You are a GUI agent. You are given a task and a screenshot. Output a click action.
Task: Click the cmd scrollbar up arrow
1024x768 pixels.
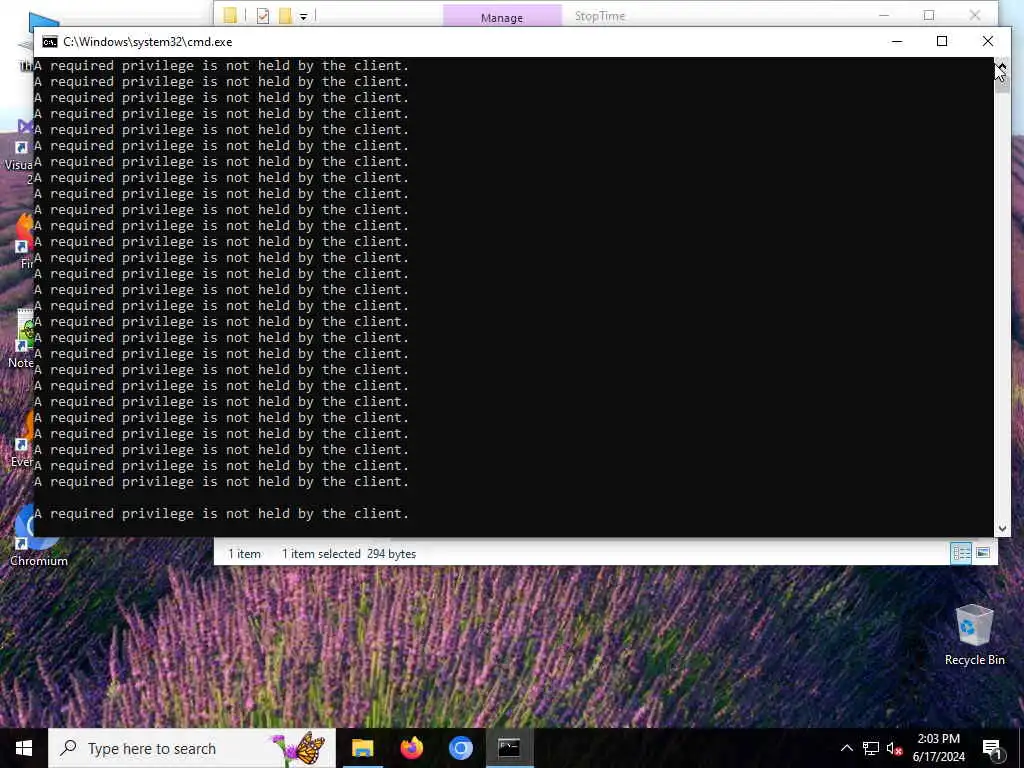pos(1002,65)
